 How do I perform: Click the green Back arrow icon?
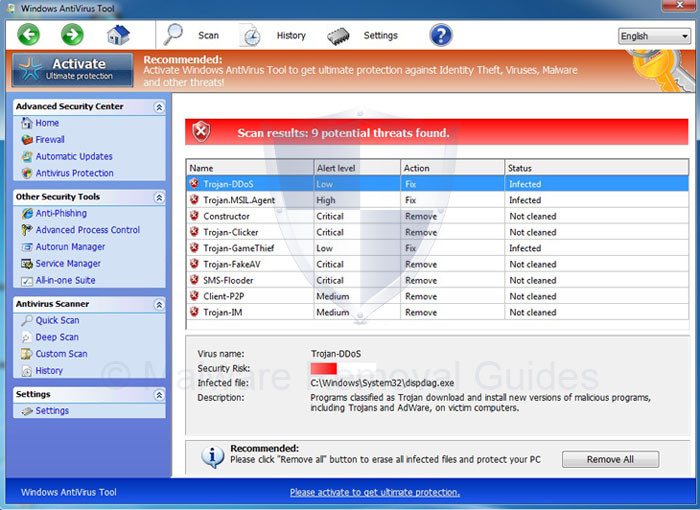[29, 34]
